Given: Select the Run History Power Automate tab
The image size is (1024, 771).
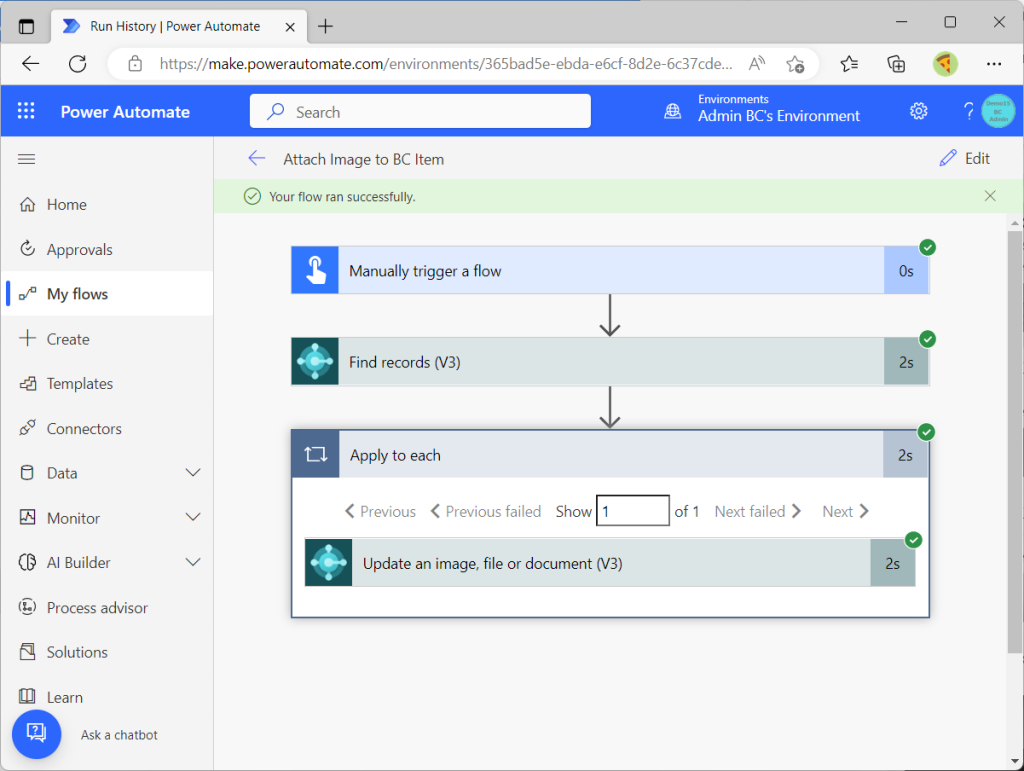Looking at the screenshot, I should click(x=178, y=26).
